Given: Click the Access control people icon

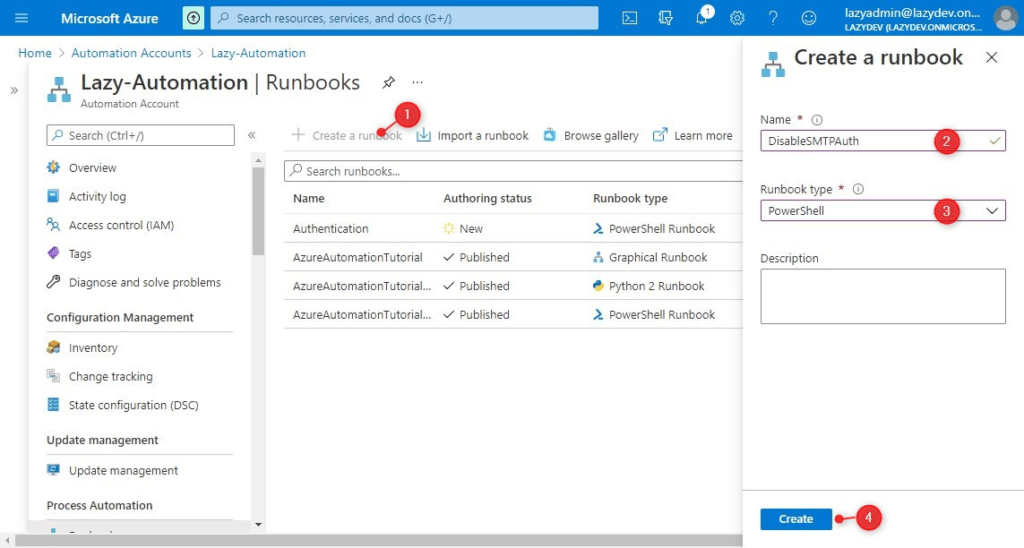Looking at the screenshot, I should (54, 225).
